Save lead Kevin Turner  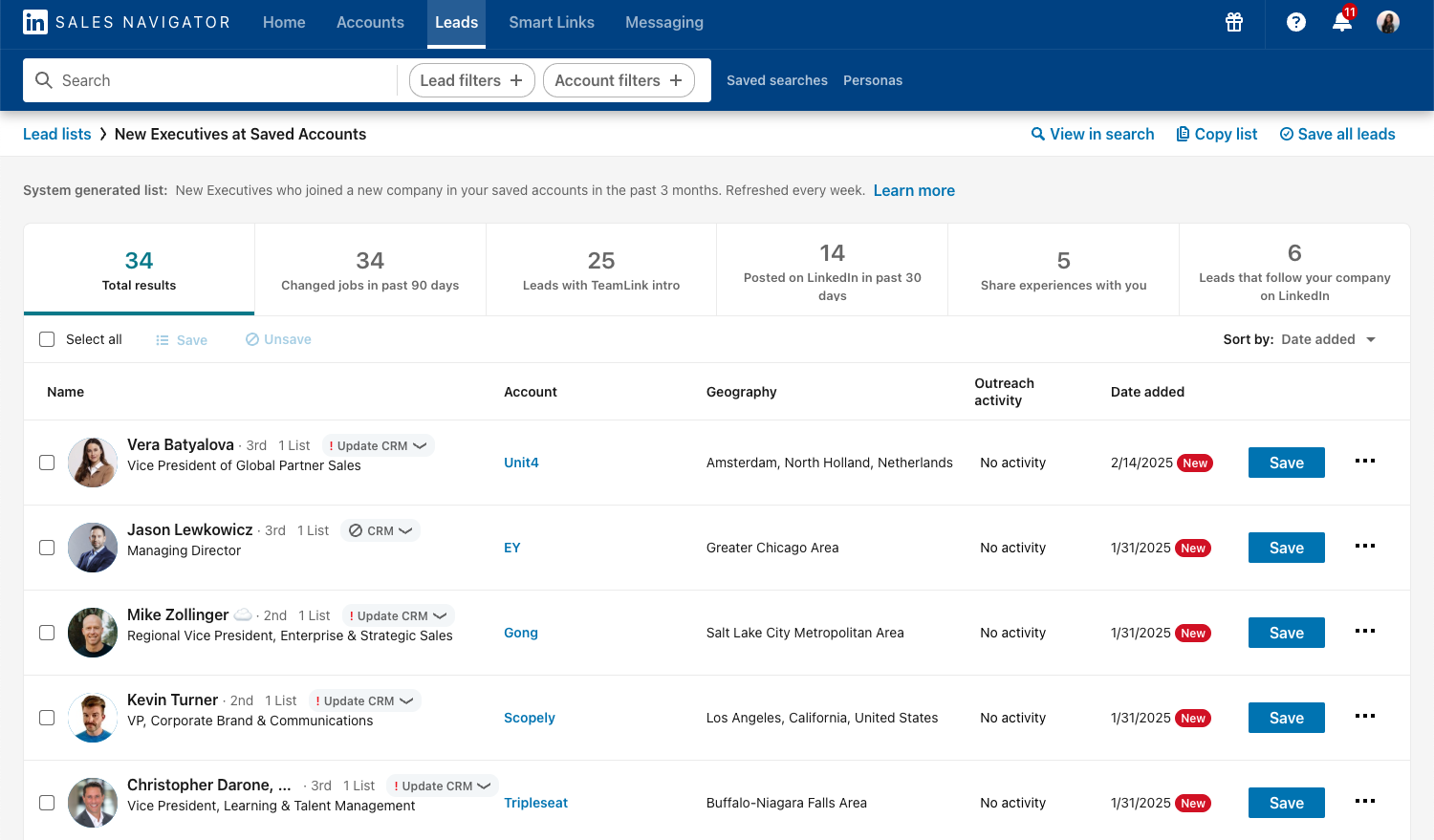(1287, 718)
